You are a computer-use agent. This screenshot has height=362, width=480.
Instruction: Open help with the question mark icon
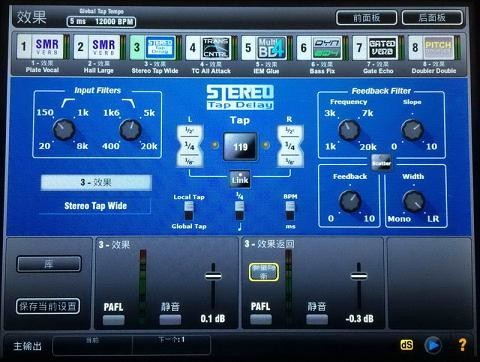pos(462,345)
